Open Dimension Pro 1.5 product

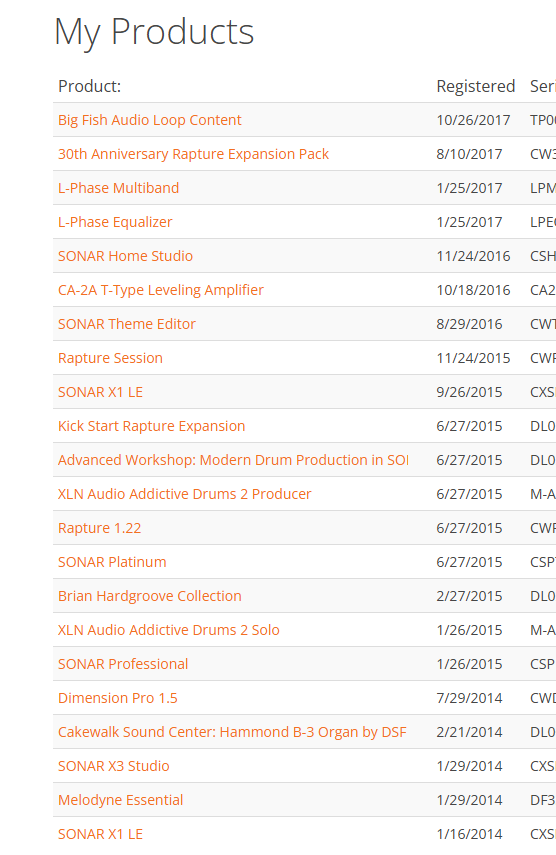click(x=117, y=698)
